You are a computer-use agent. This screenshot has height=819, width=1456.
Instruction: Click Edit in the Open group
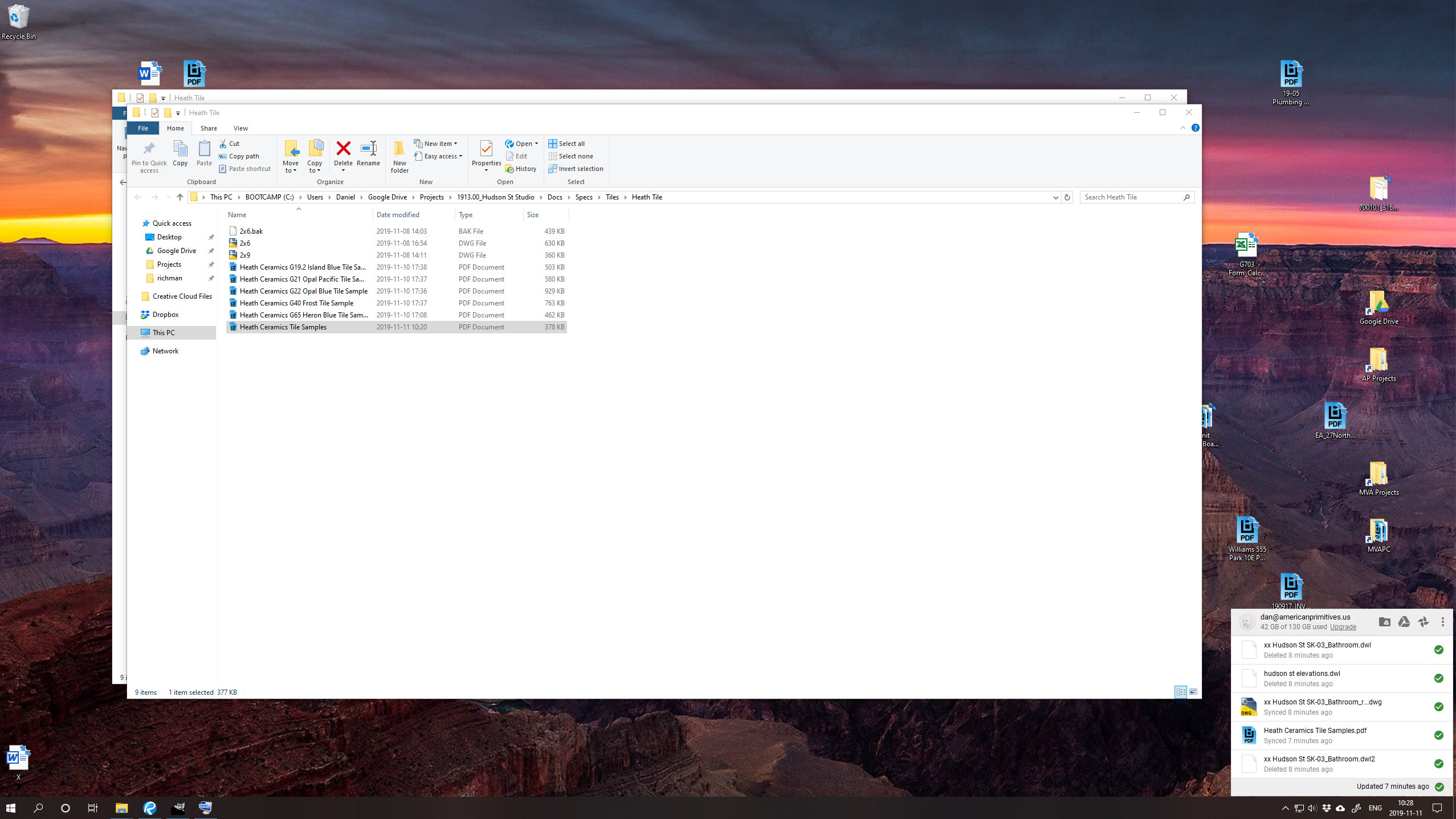point(516,156)
